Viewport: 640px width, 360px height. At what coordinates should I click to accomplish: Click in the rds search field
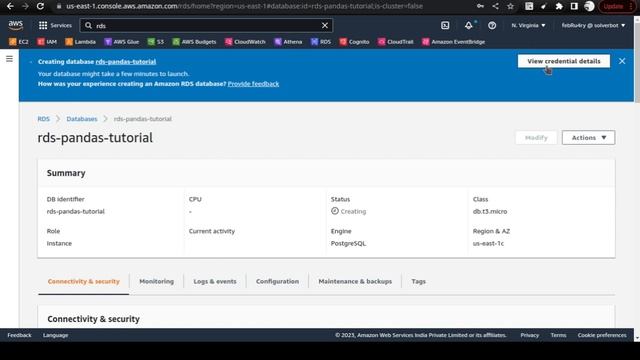point(206,26)
